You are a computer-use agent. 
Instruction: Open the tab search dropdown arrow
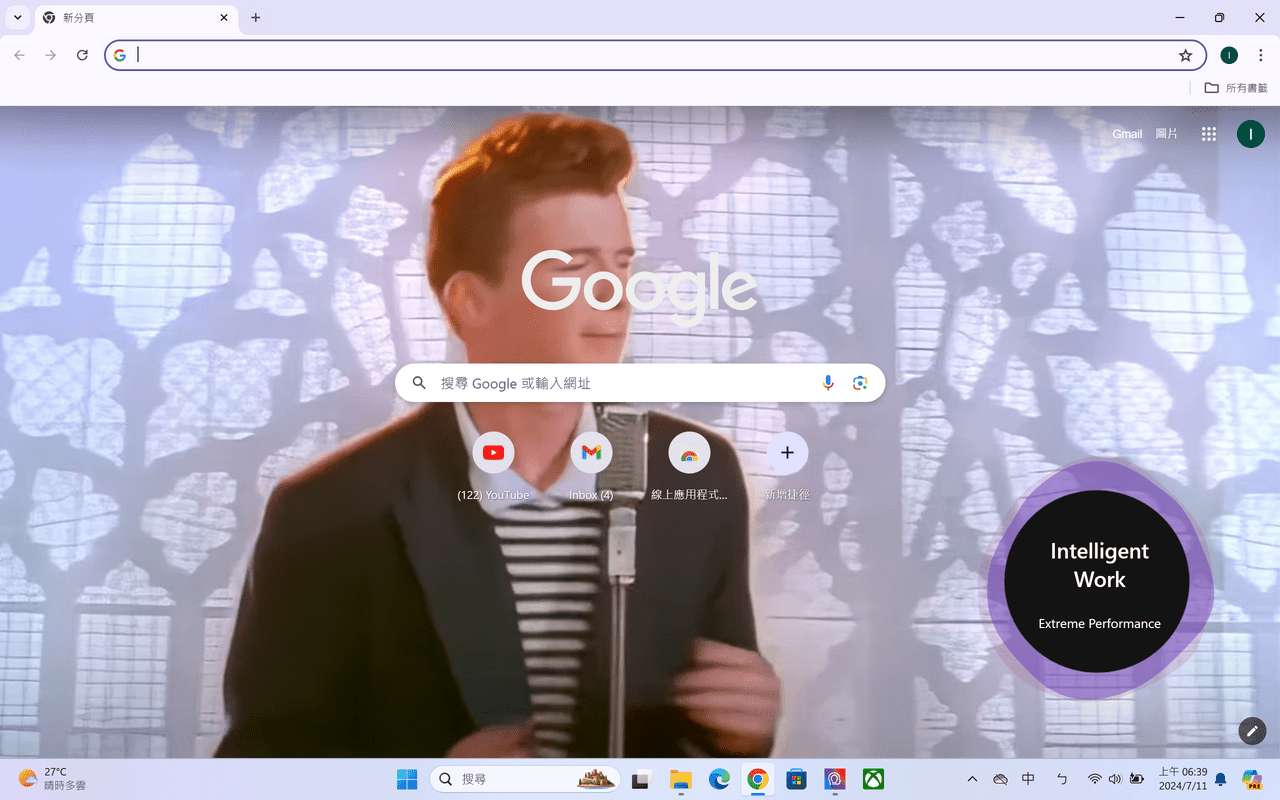pos(18,18)
